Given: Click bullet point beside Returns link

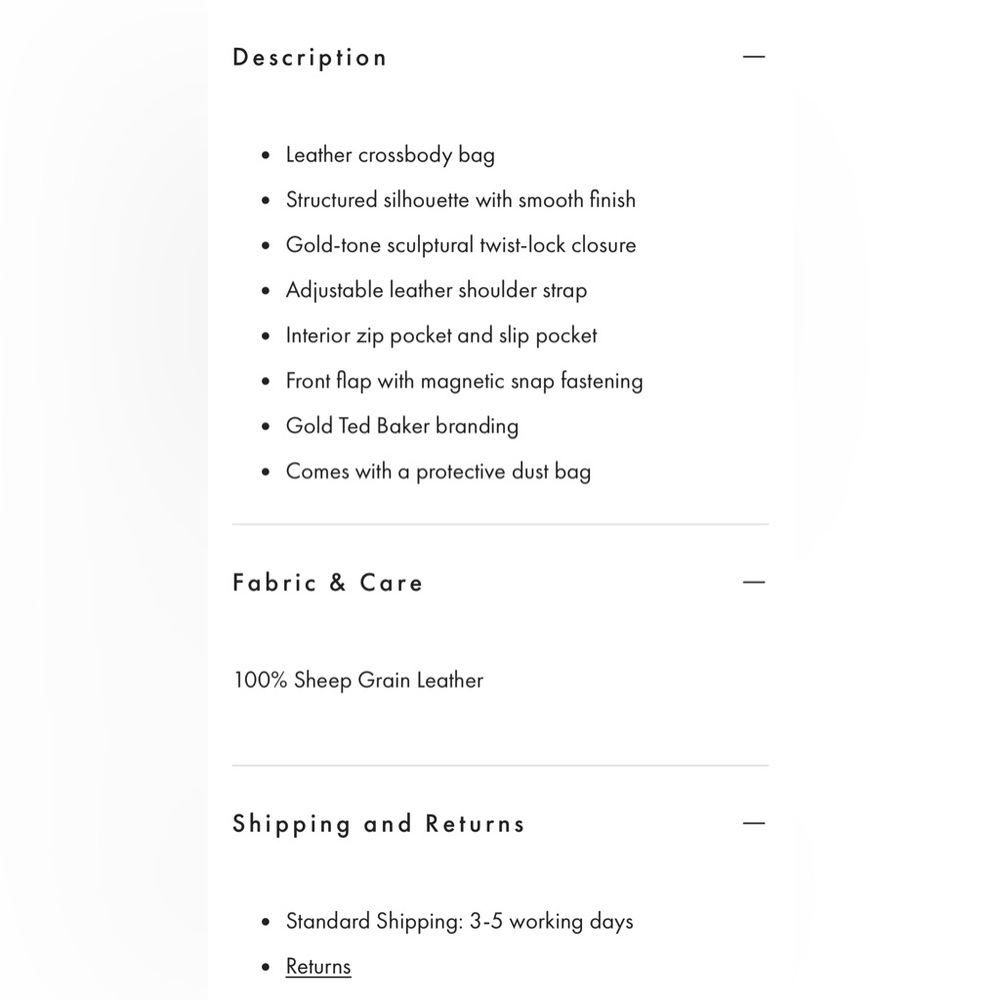Looking at the screenshot, I should [266, 967].
